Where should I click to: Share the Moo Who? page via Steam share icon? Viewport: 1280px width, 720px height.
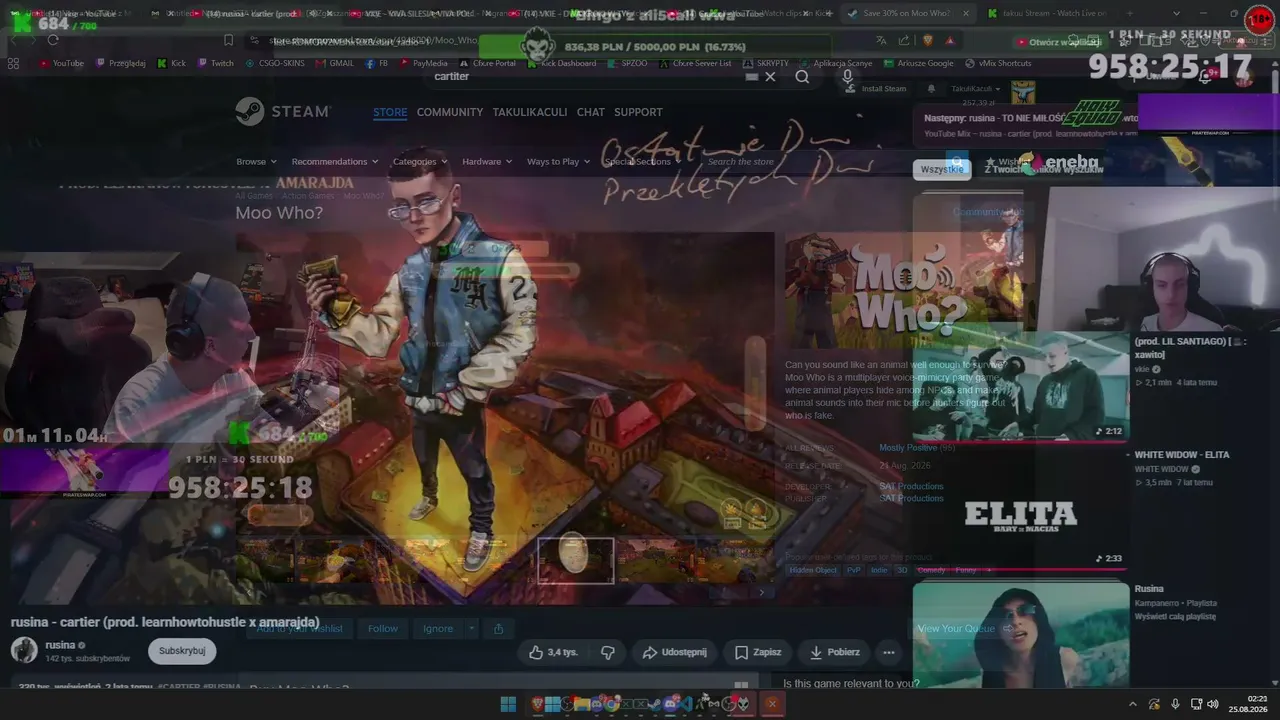[x=498, y=628]
